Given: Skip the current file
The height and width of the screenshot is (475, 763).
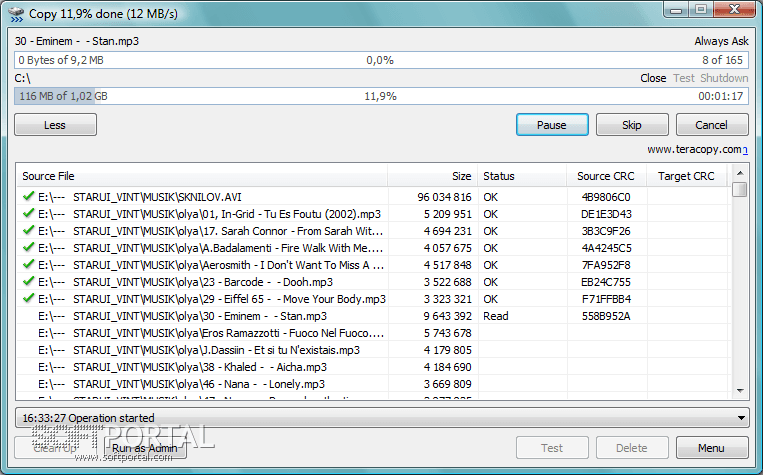Looking at the screenshot, I should (632, 125).
